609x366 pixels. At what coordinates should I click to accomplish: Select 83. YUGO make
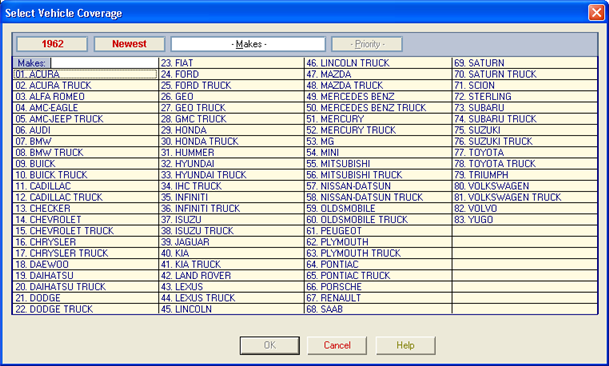(x=525, y=220)
